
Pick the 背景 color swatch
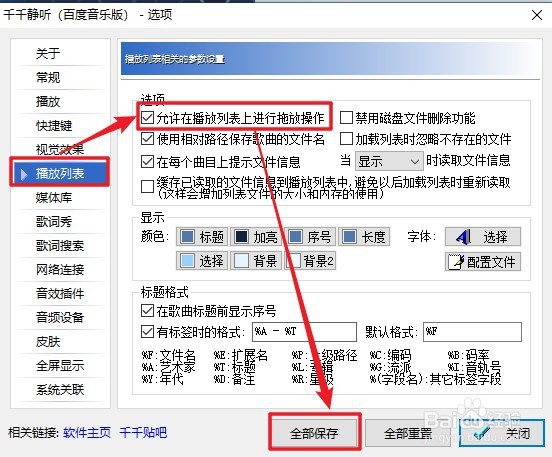tap(256, 261)
